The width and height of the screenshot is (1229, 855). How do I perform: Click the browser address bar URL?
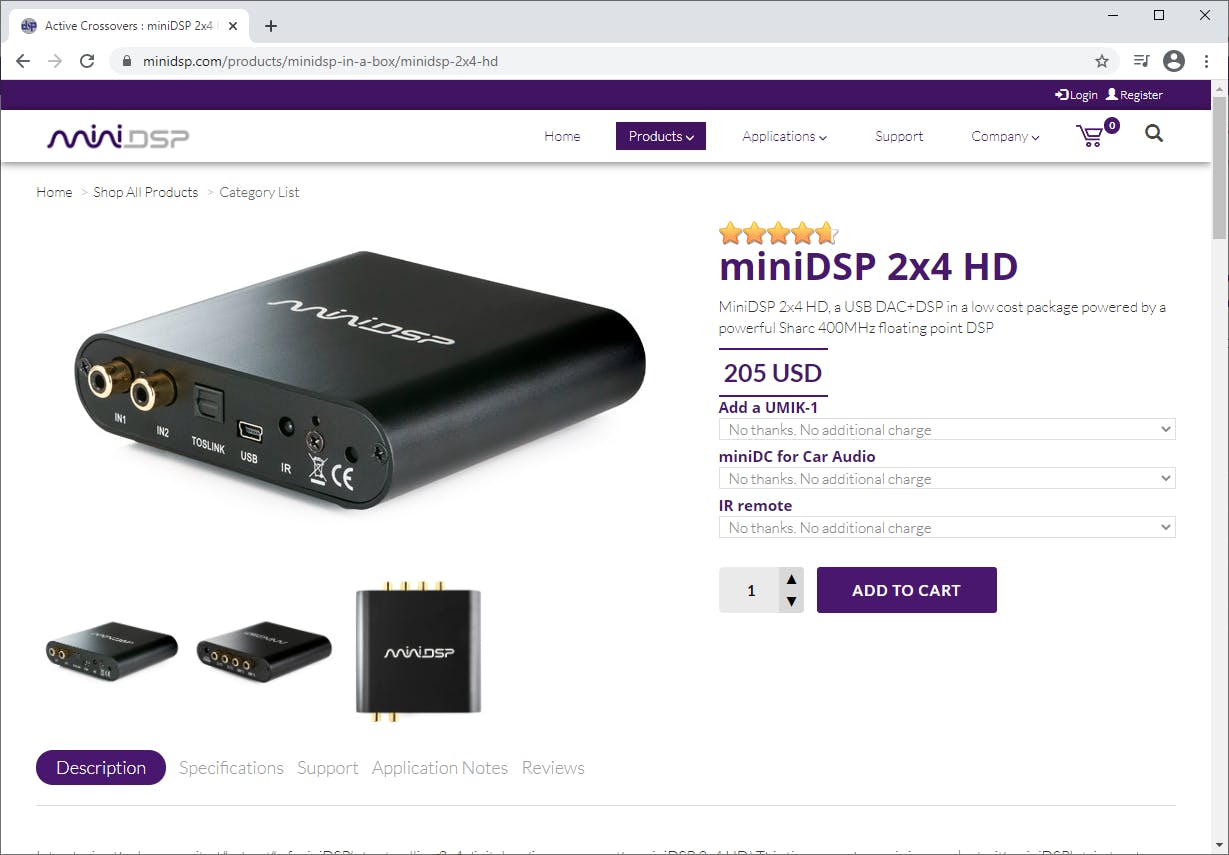click(x=320, y=61)
